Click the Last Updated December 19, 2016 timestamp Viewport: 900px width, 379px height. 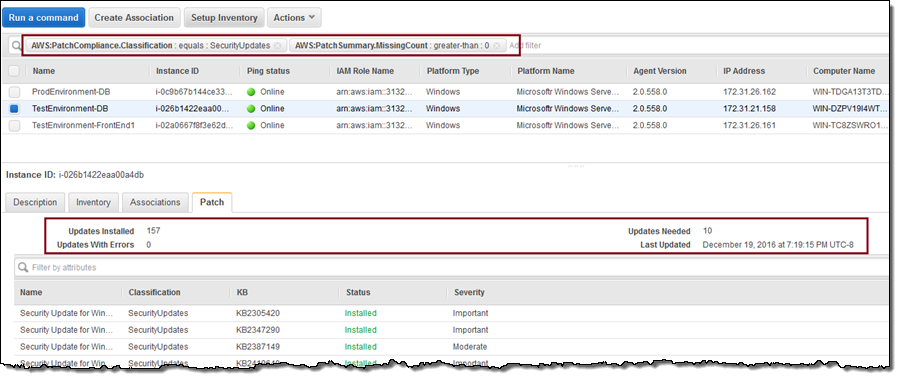[x=778, y=245]
